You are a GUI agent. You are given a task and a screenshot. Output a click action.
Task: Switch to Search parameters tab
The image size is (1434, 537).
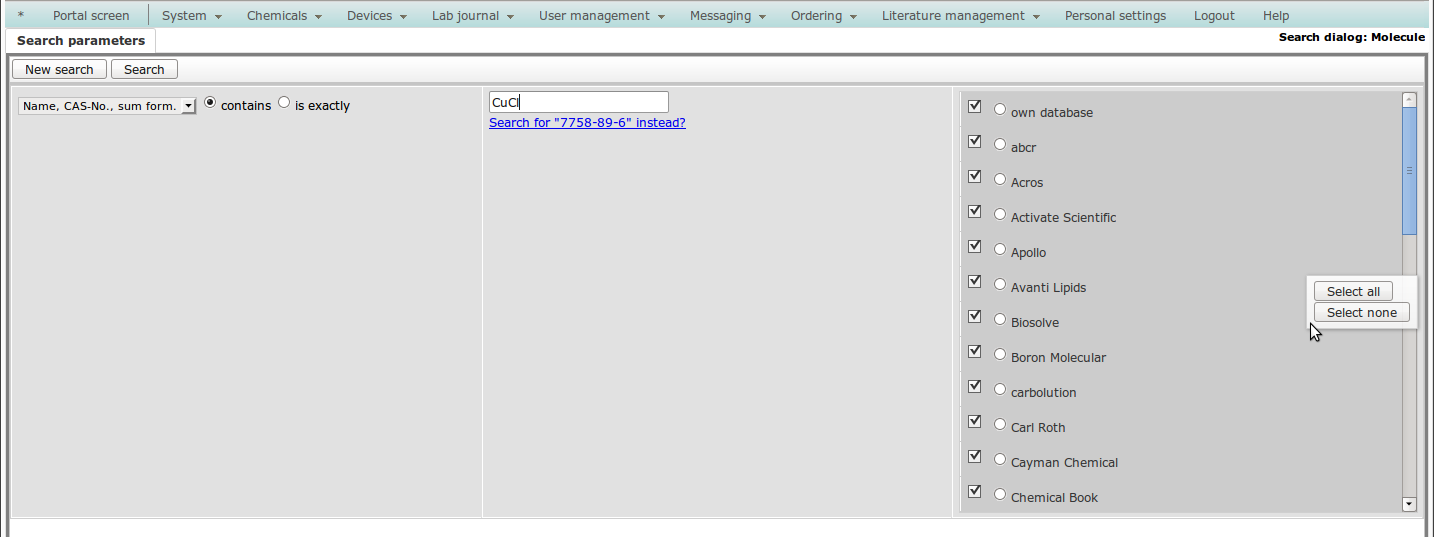coord(81,41)
